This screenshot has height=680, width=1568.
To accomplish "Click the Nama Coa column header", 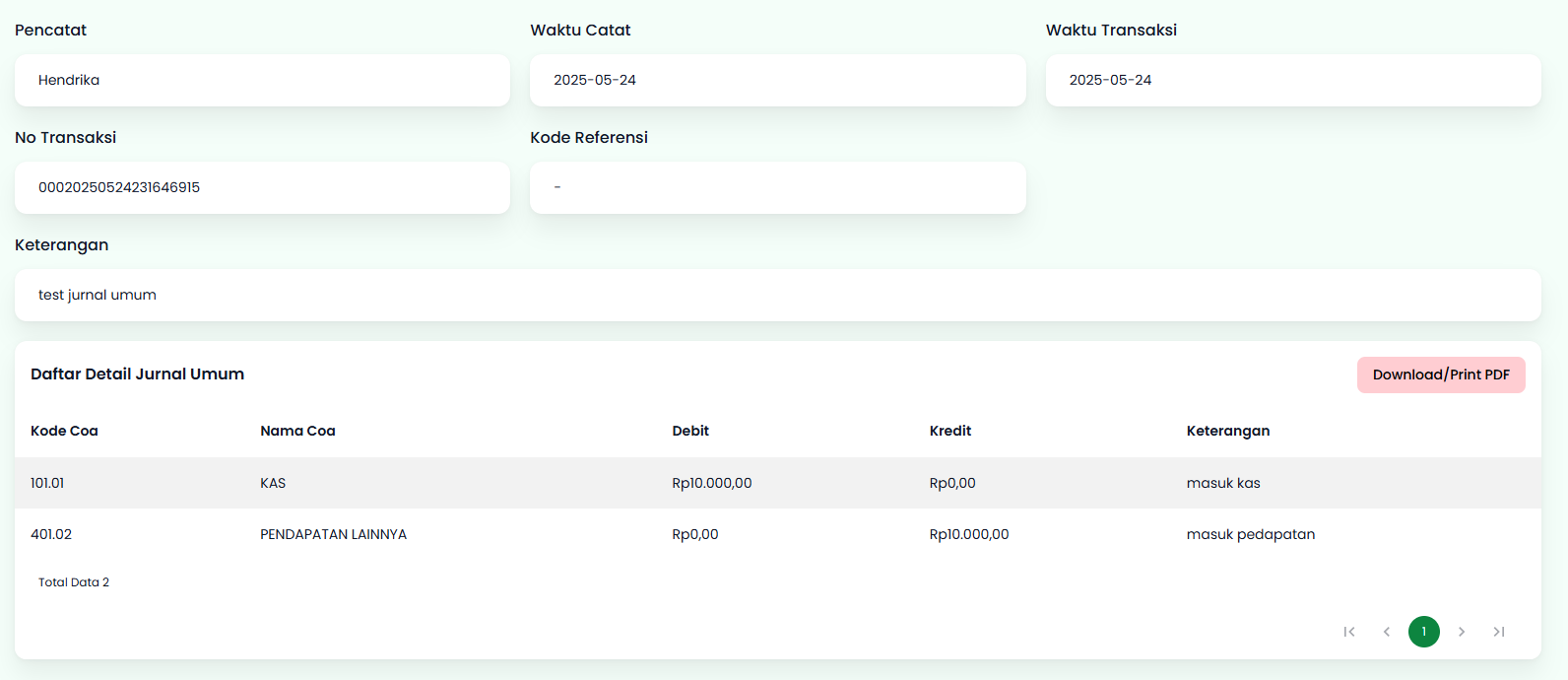I will coord(297,431).
